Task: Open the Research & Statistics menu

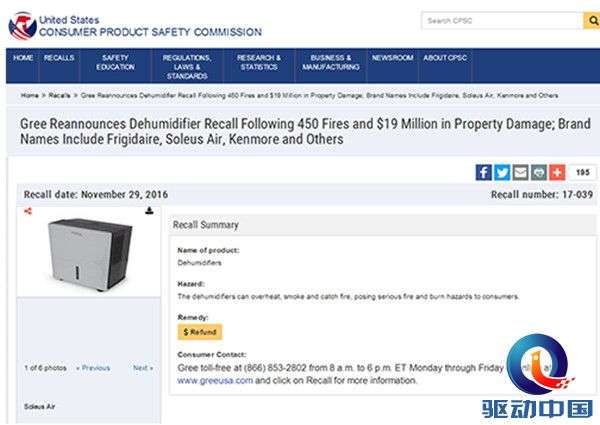Action: 259,62
